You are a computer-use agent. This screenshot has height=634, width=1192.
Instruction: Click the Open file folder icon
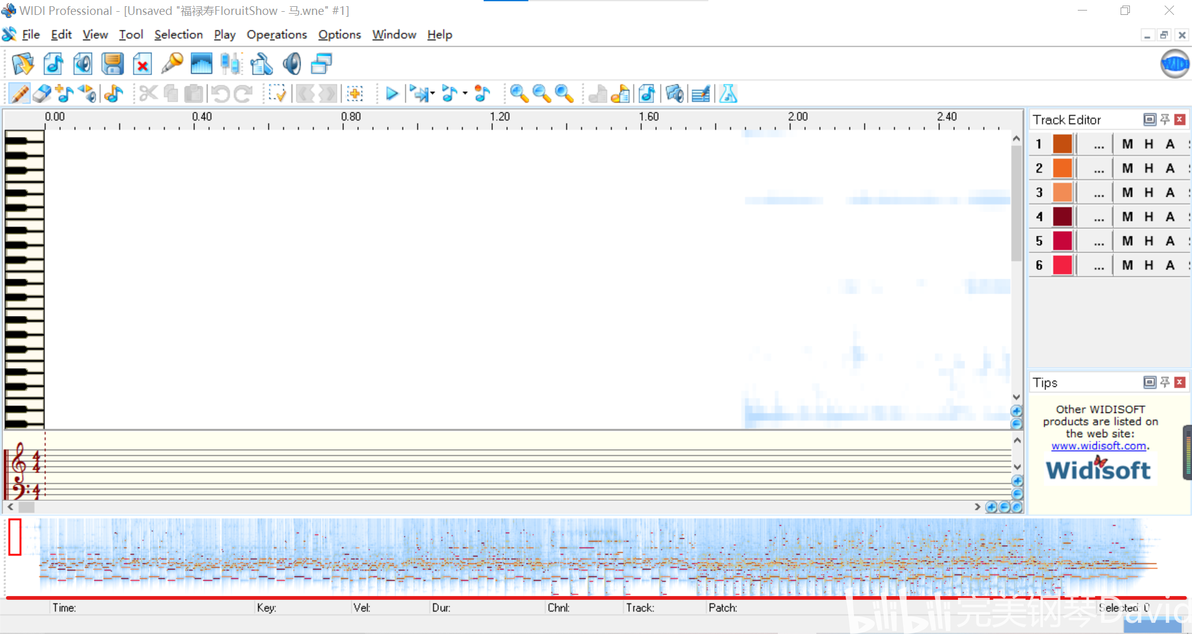click(23, 64)
